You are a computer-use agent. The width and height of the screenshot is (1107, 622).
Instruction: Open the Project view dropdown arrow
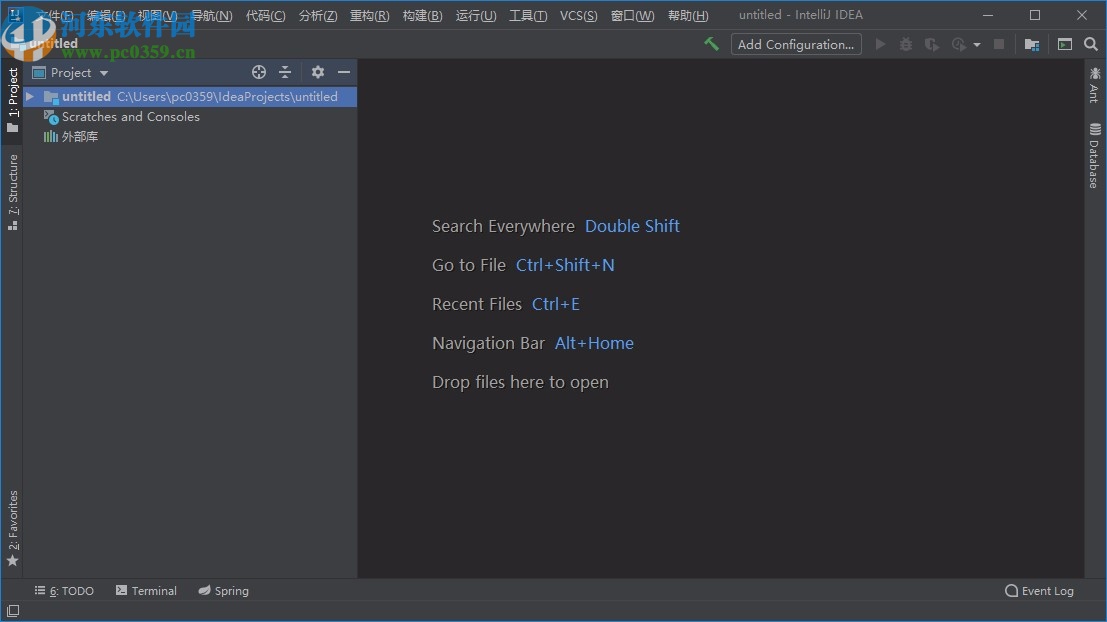103,72
